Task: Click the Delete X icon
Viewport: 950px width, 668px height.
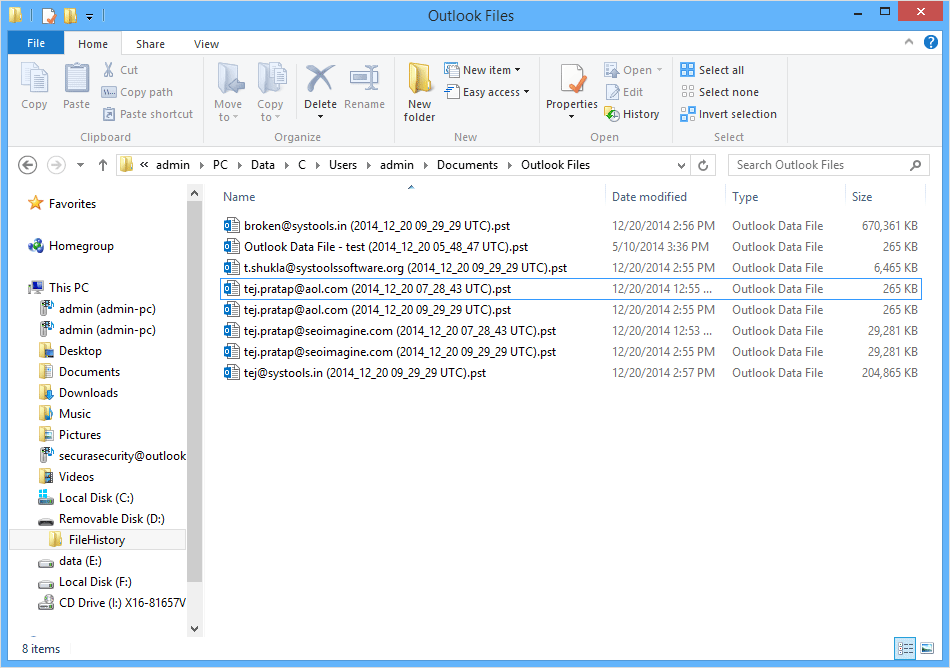Action: click(320, 80)
